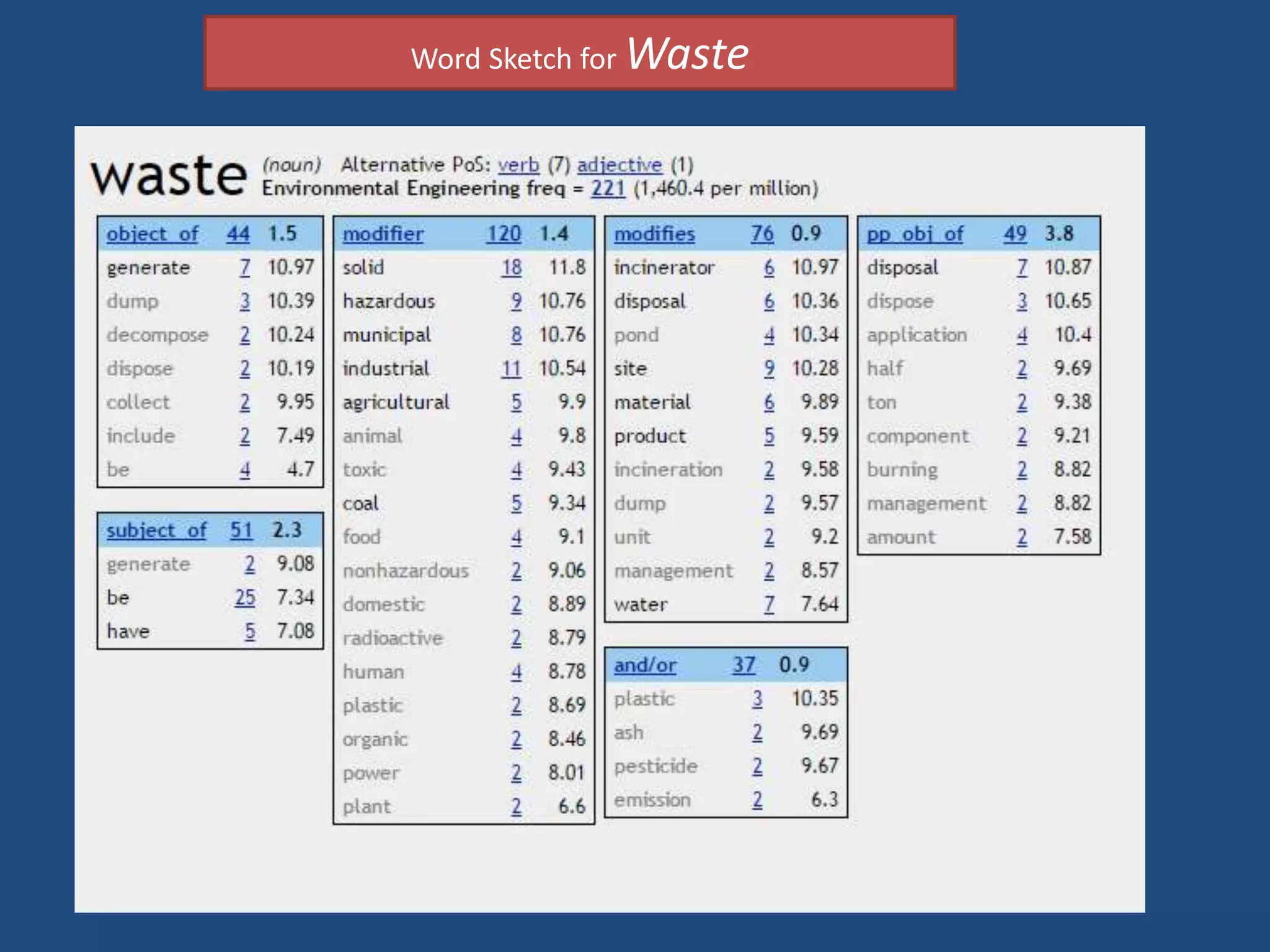Click count 2 for decompose row
This screenshot has height=952, width=1270.
click(x=245, y=335)
